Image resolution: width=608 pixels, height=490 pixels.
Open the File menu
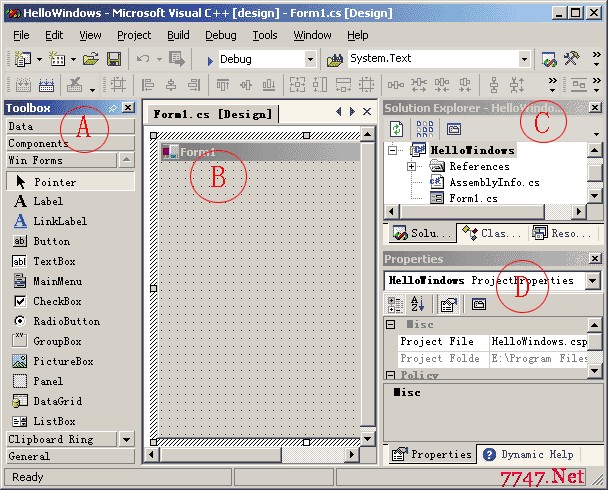coord(21,35)
